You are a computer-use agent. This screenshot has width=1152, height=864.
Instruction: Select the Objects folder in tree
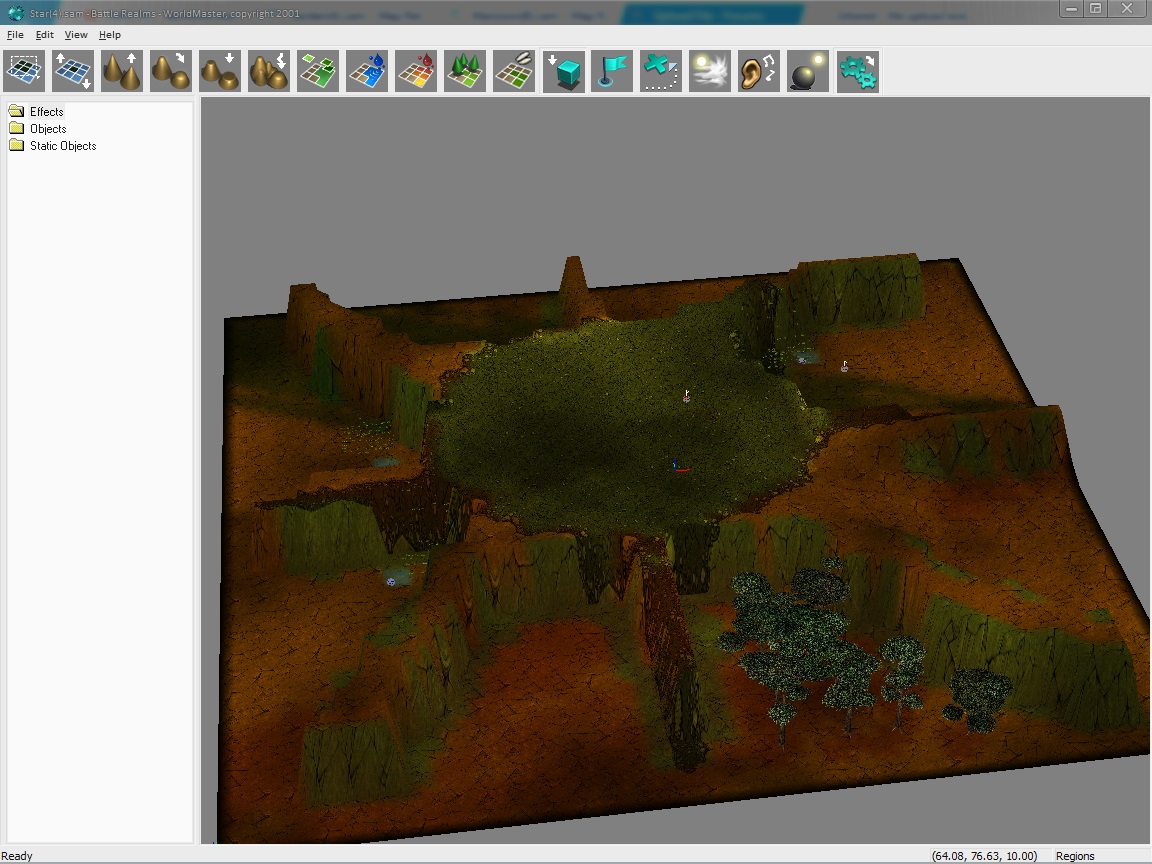(x=48, y=129)
